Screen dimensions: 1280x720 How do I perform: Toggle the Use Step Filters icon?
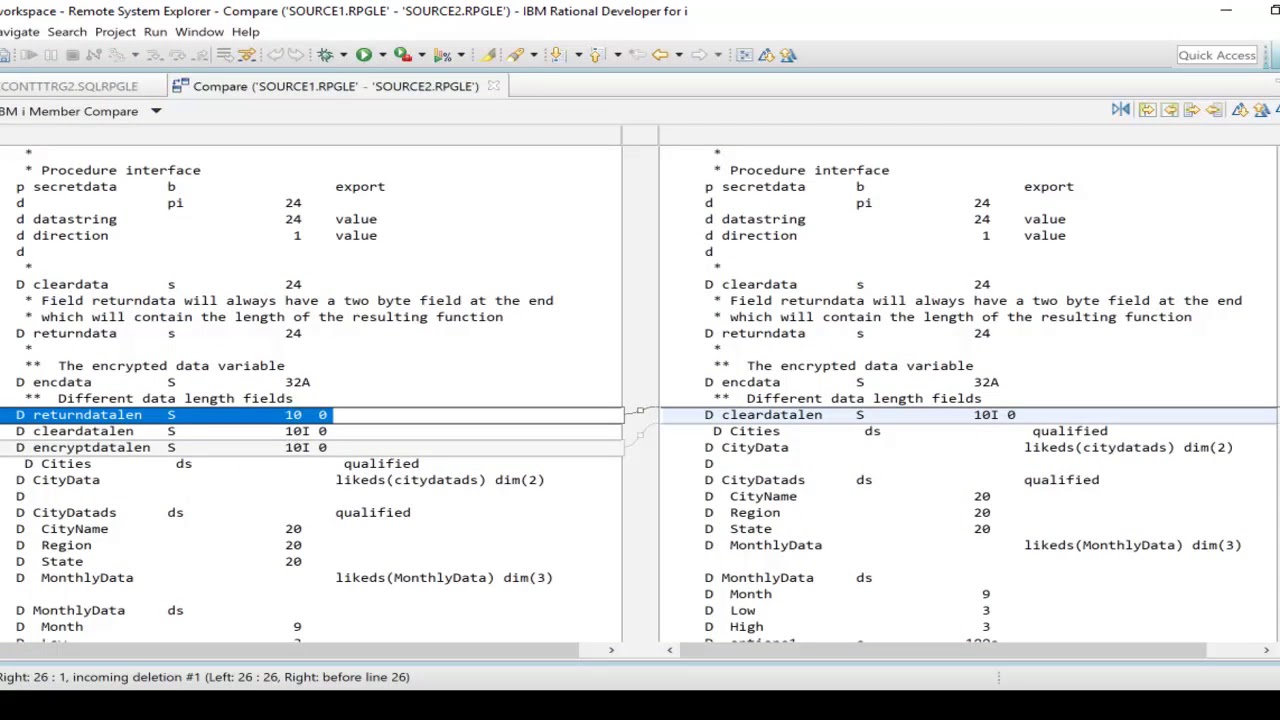coord(245,55)
